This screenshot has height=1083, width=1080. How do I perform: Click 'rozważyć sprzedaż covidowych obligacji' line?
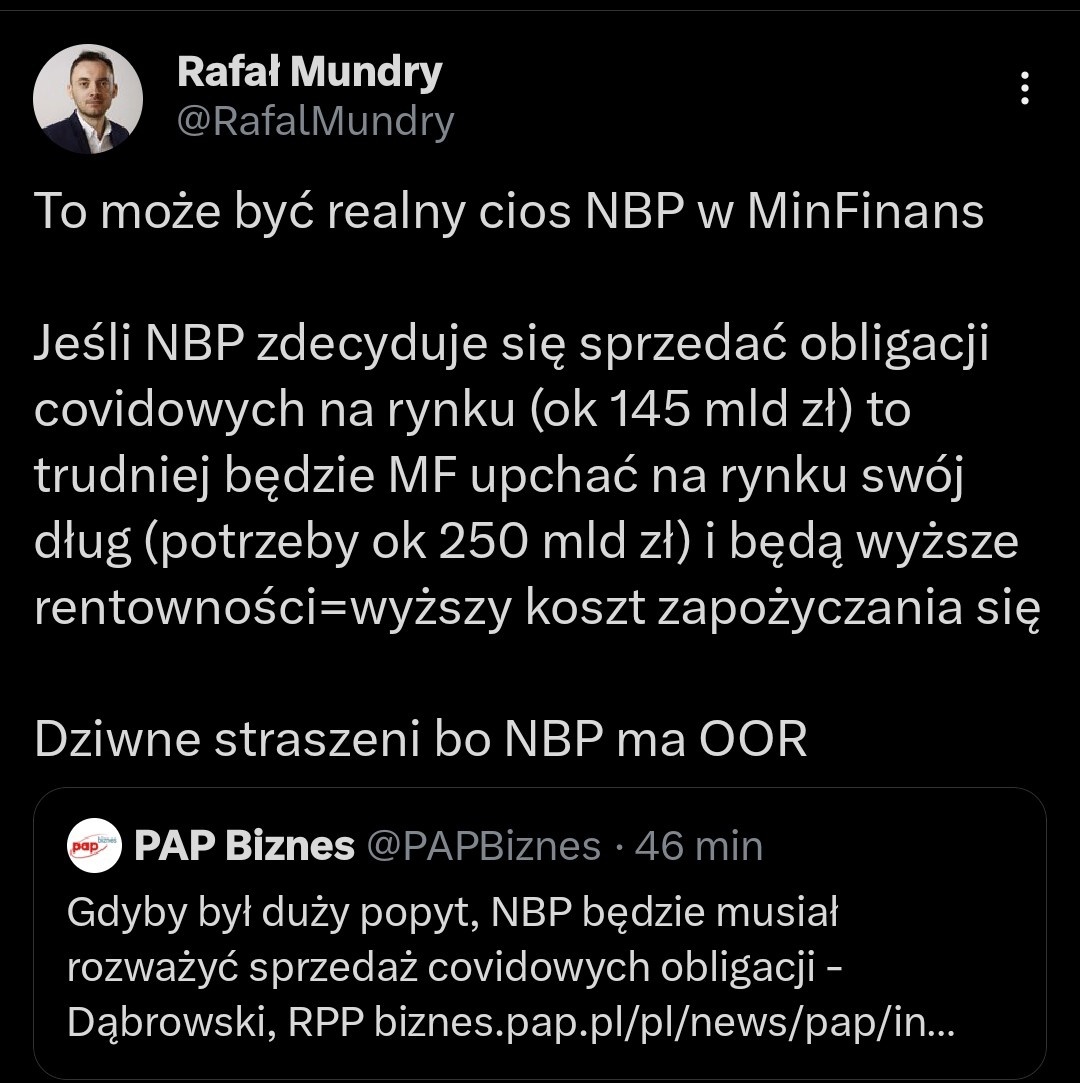coord(442,968)
